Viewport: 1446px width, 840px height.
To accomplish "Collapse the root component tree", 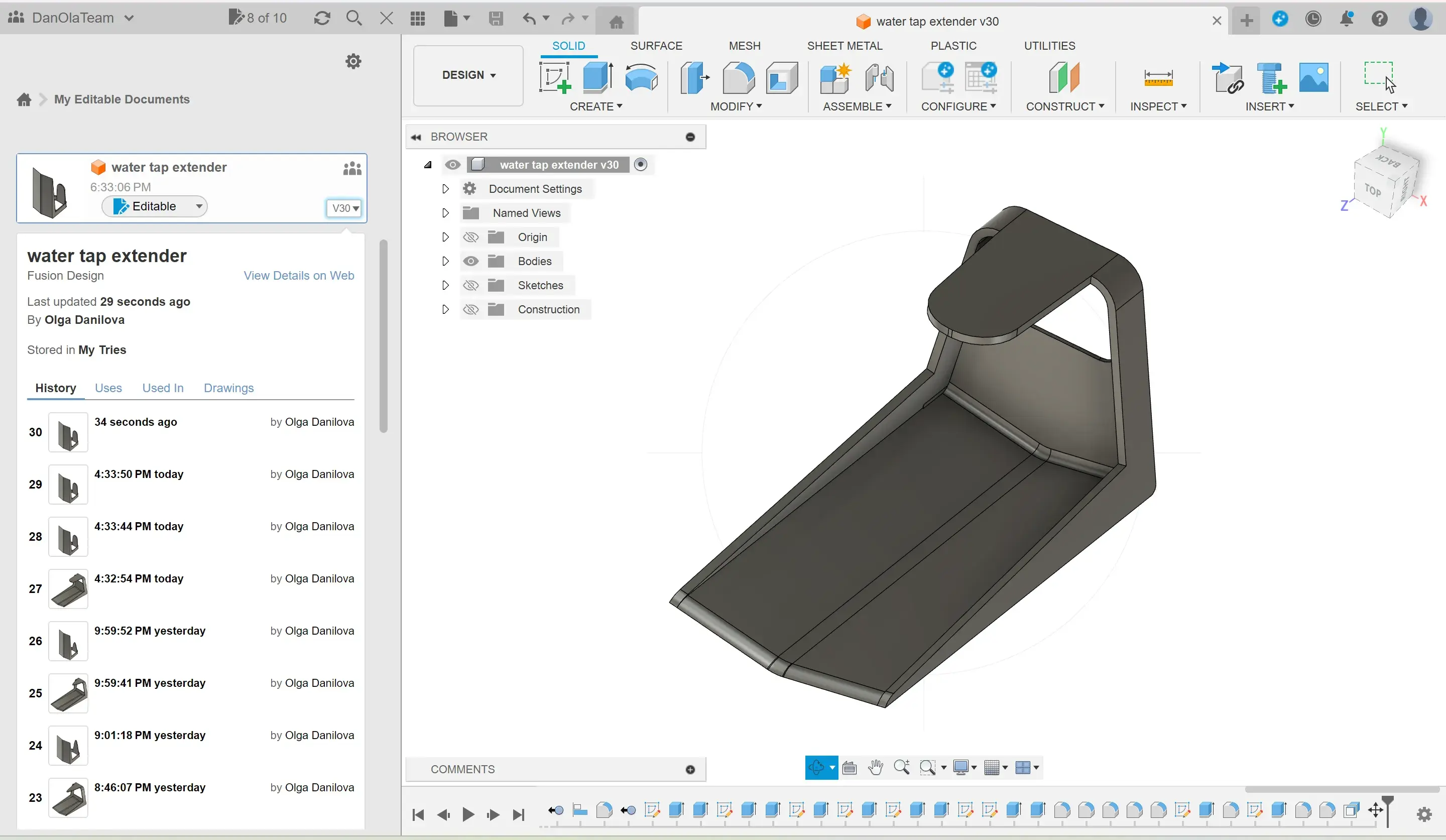I will point(427,165).
